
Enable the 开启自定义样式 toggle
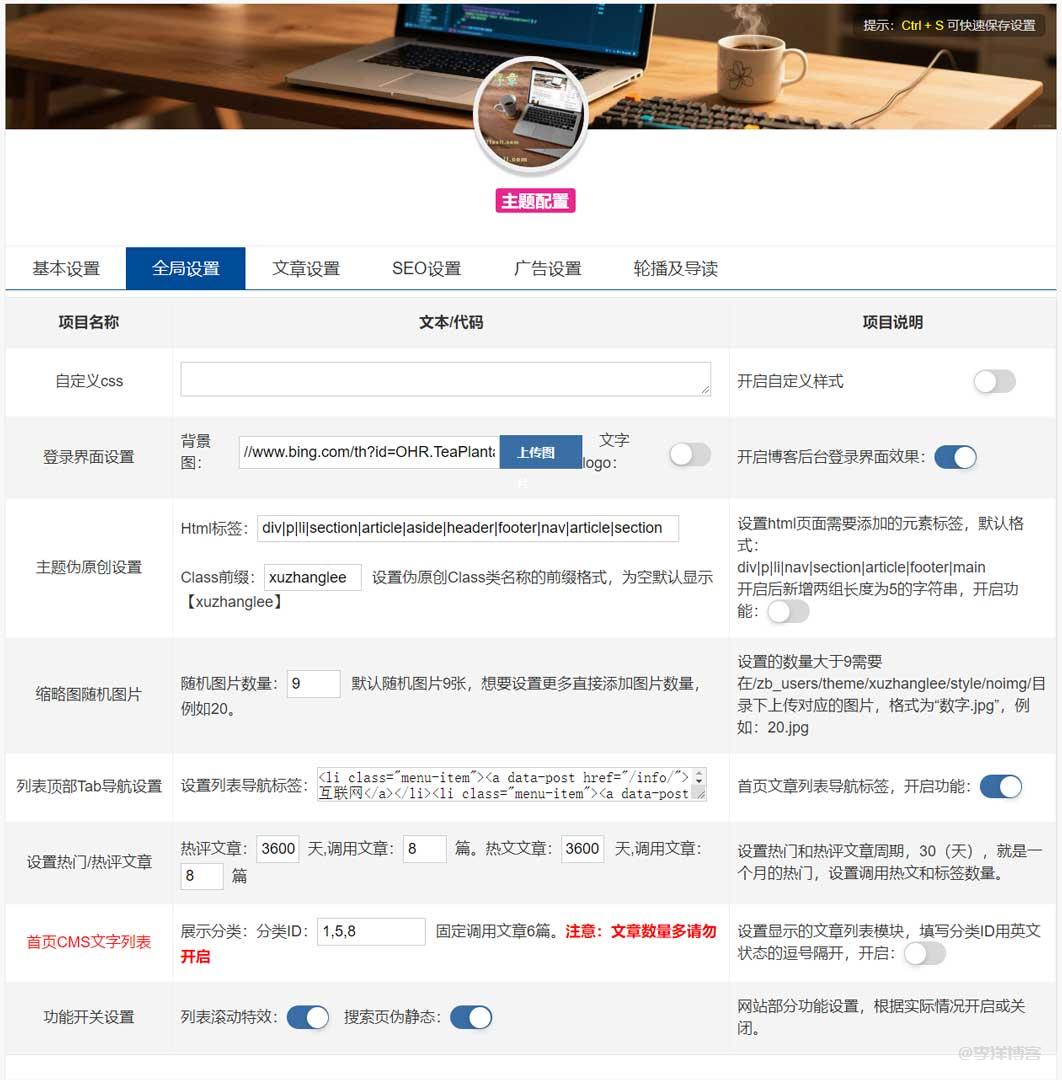[994, 381]
